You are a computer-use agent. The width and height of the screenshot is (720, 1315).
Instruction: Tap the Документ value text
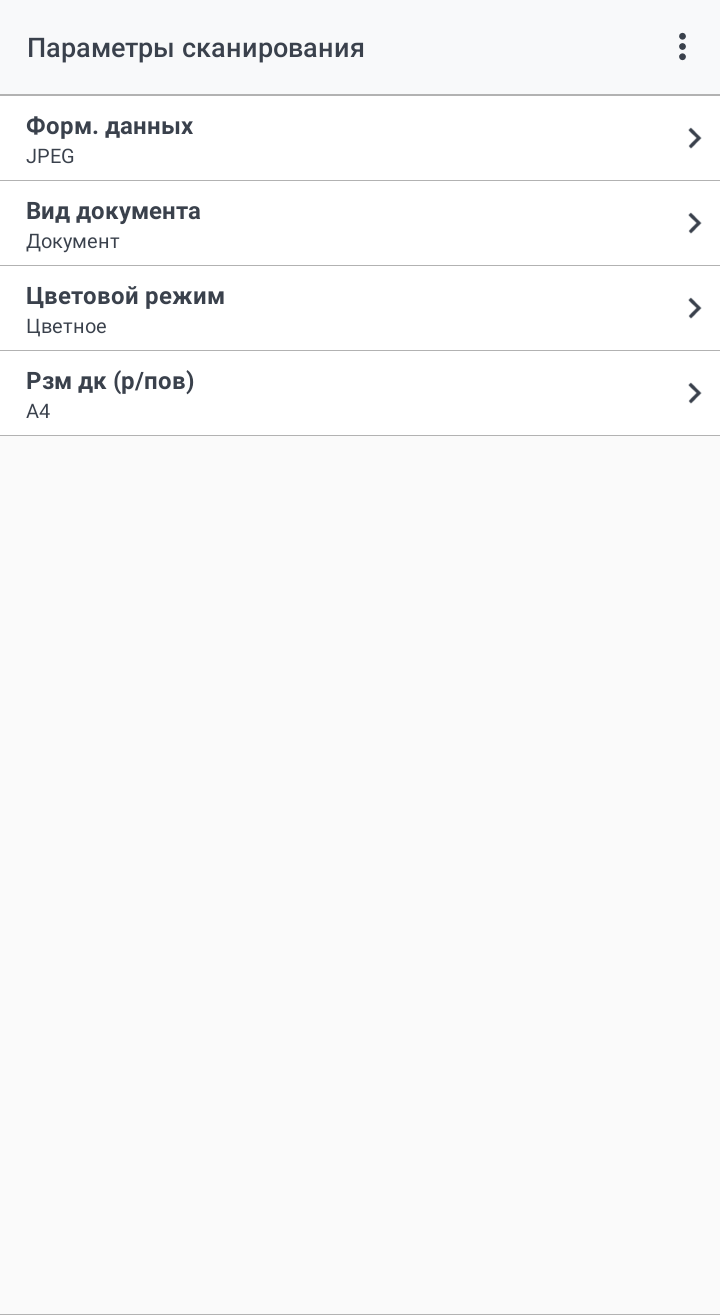pyautogui.click(x=72, y=242)
